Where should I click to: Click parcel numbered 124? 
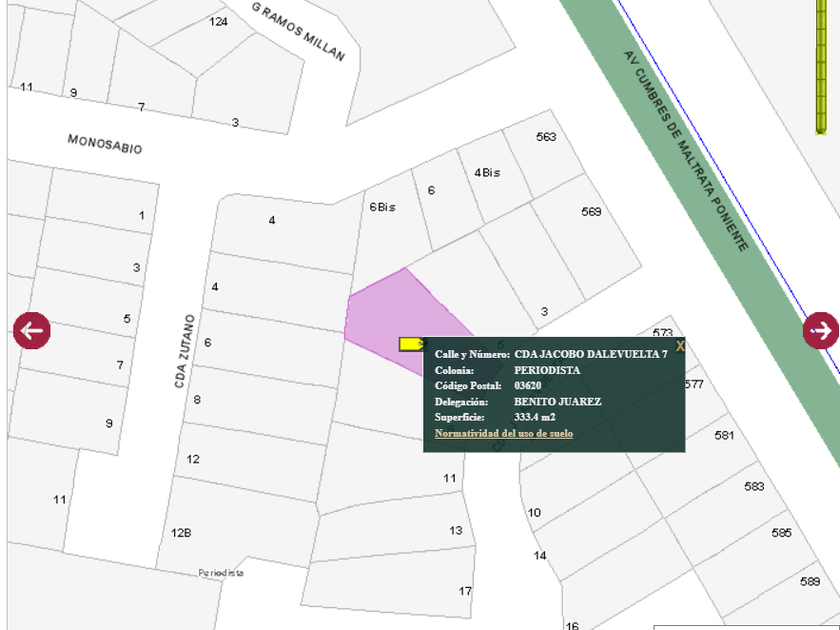(x=218, y=22)
